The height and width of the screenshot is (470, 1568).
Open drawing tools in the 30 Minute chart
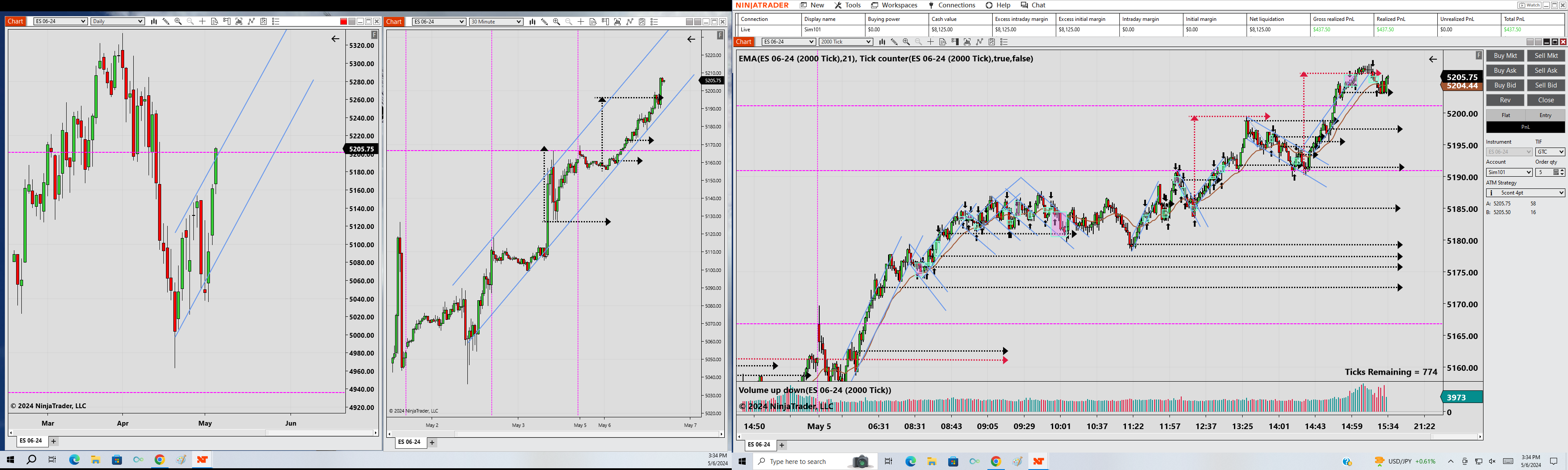click(545, 22)
